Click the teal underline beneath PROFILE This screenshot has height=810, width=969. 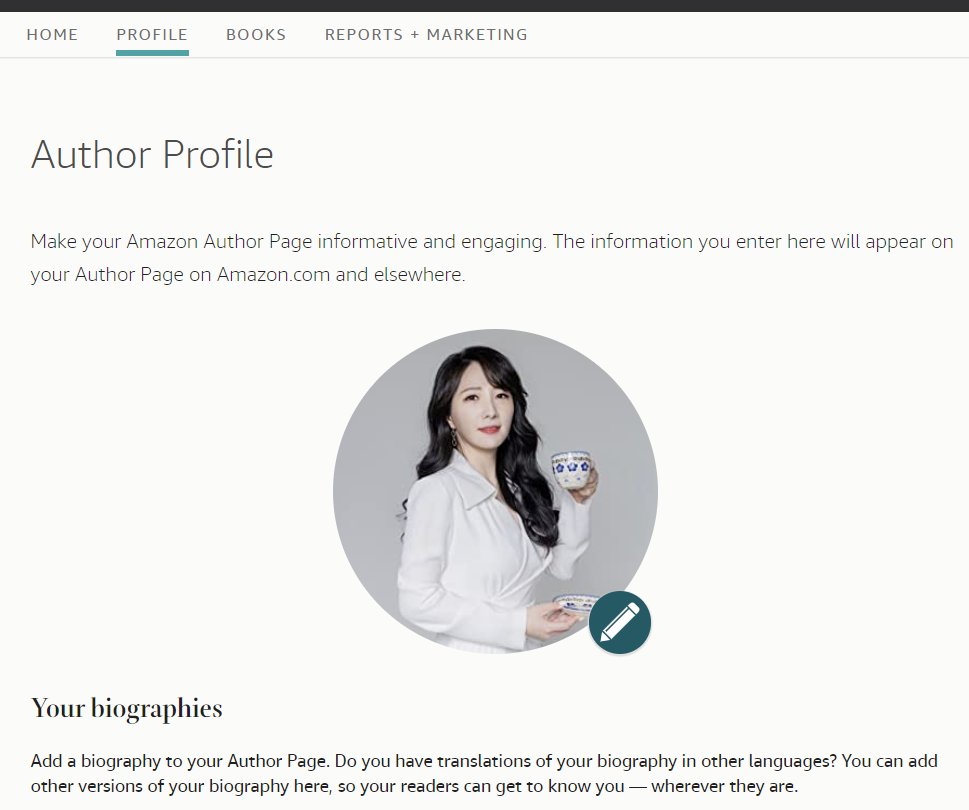[152, 53]
